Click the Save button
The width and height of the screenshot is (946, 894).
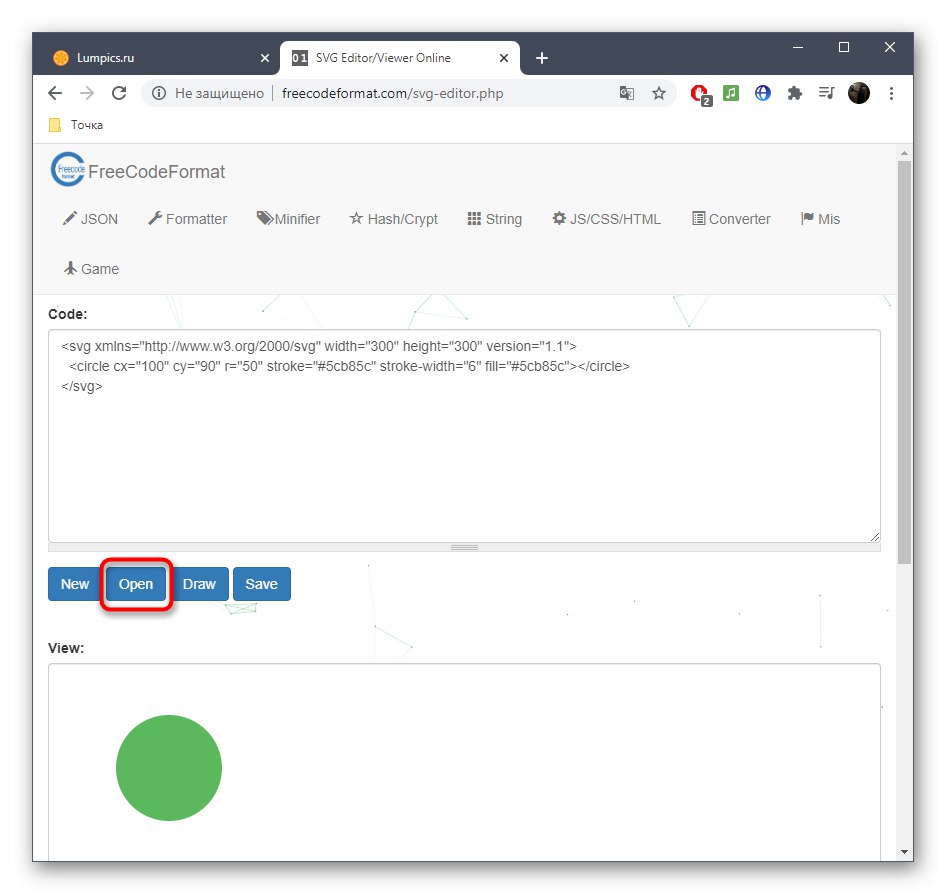point(261,584)
